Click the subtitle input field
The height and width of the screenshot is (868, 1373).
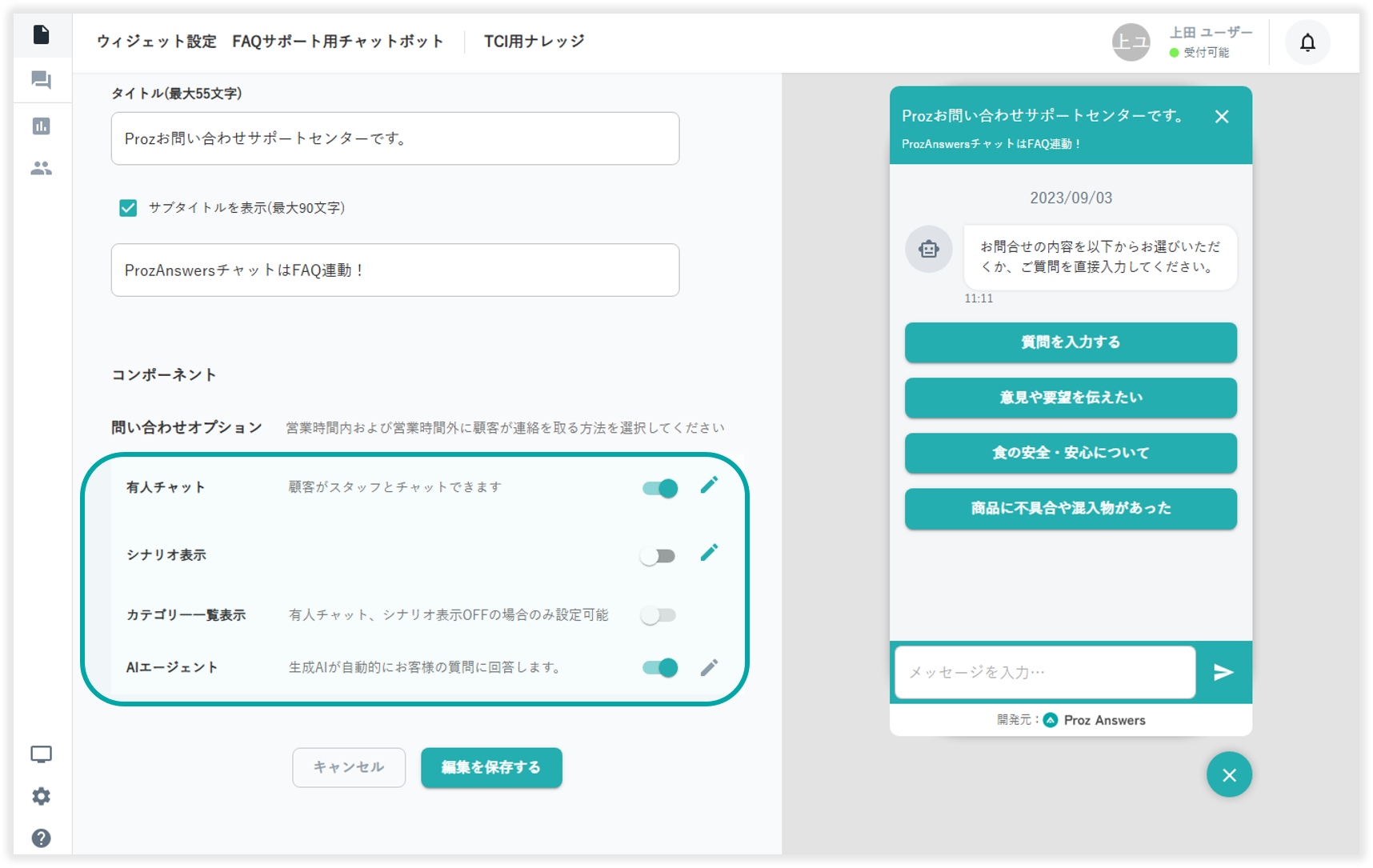point(395,270)
